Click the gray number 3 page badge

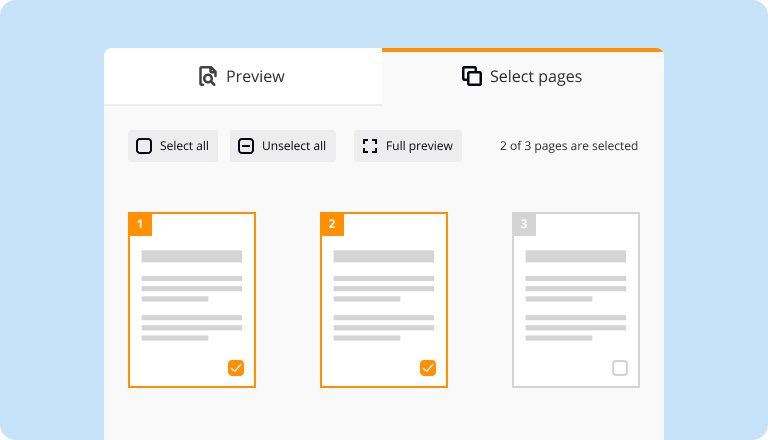pyautogui.click(x=524, y=224)
